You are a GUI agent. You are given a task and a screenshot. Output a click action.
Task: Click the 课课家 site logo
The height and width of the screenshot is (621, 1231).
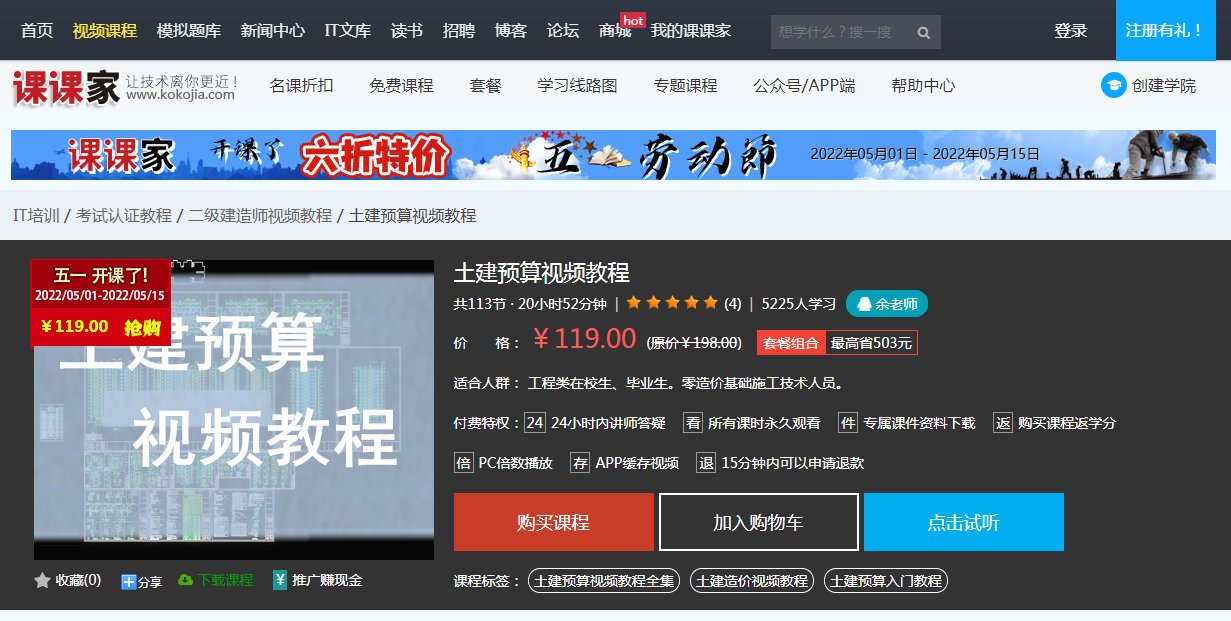point(66,87)
